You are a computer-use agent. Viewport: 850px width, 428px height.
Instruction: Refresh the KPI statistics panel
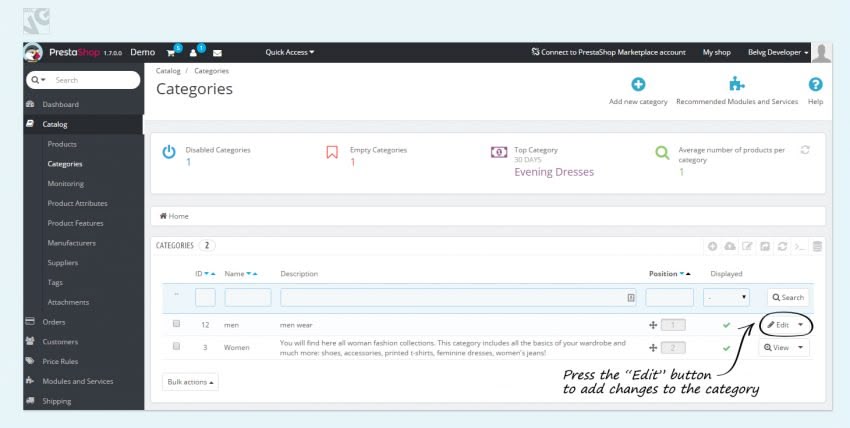805,150
